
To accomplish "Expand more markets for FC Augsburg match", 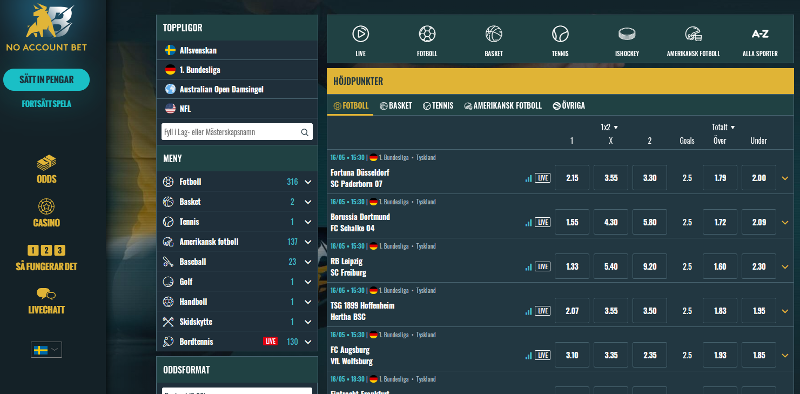I will pos(785,355).
